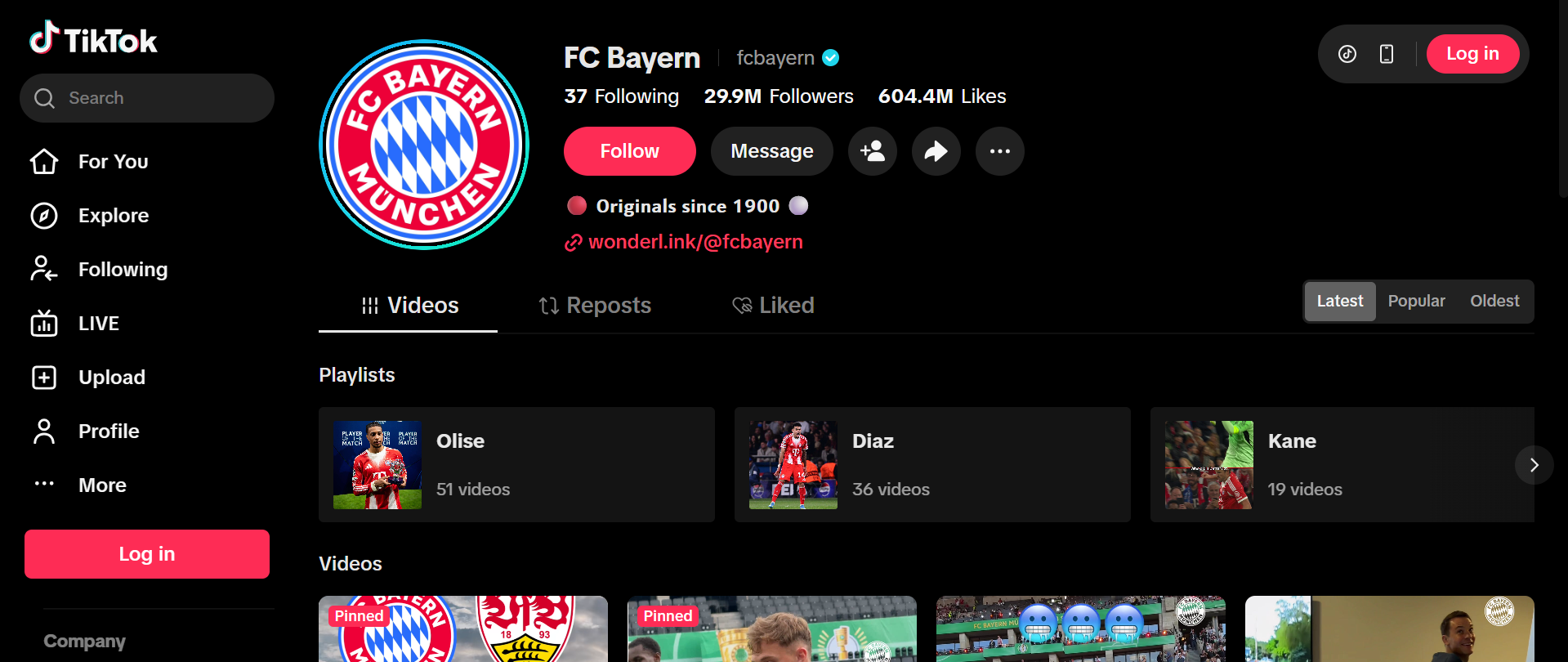The height and width of the screenshot is (662, 1568).
Task: Click the sidebar Log in button
Action: pyautogui.click(x=147, y=554)
